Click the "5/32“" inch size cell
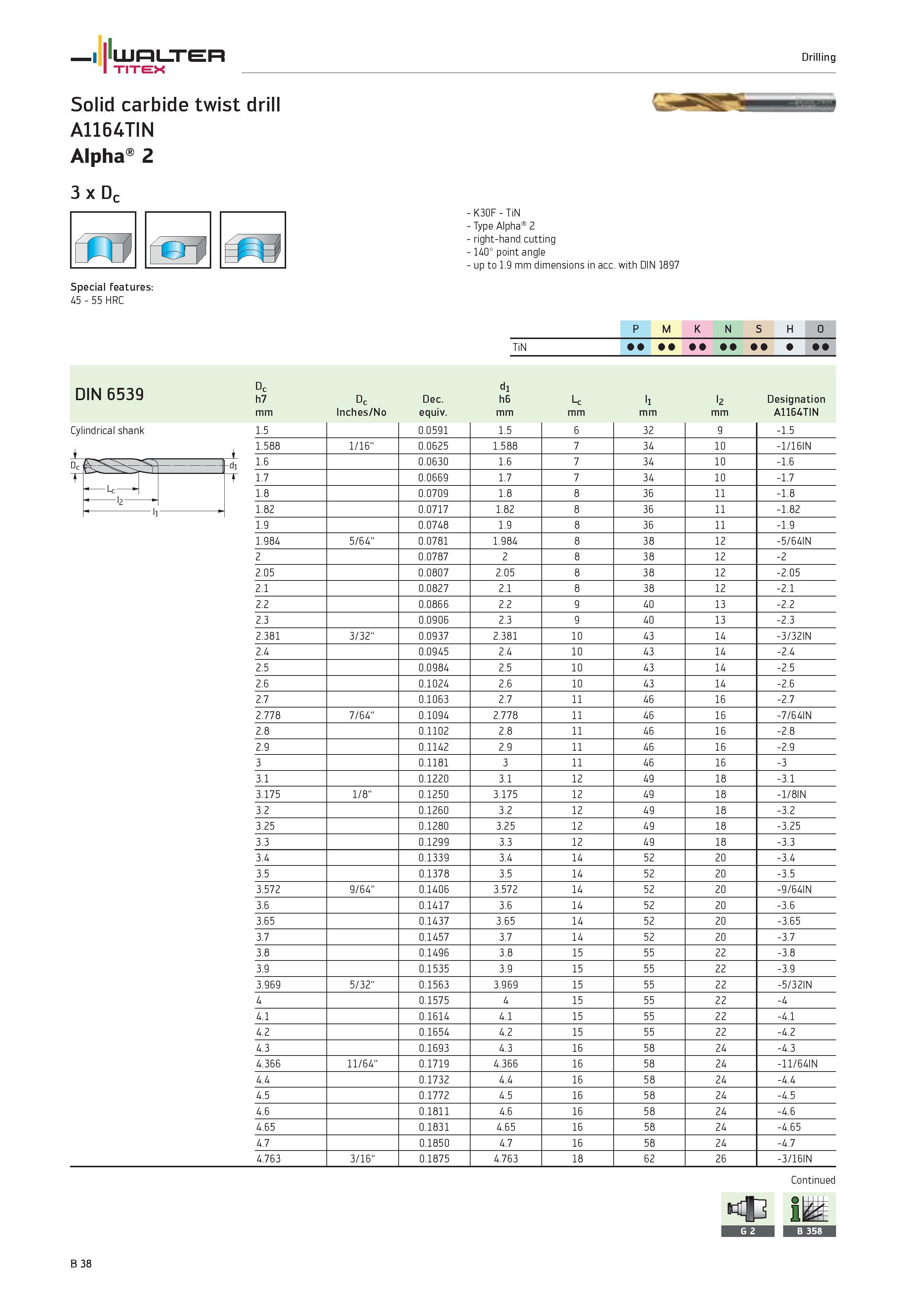Viewport: 924px width, 1307px height. 362,985
